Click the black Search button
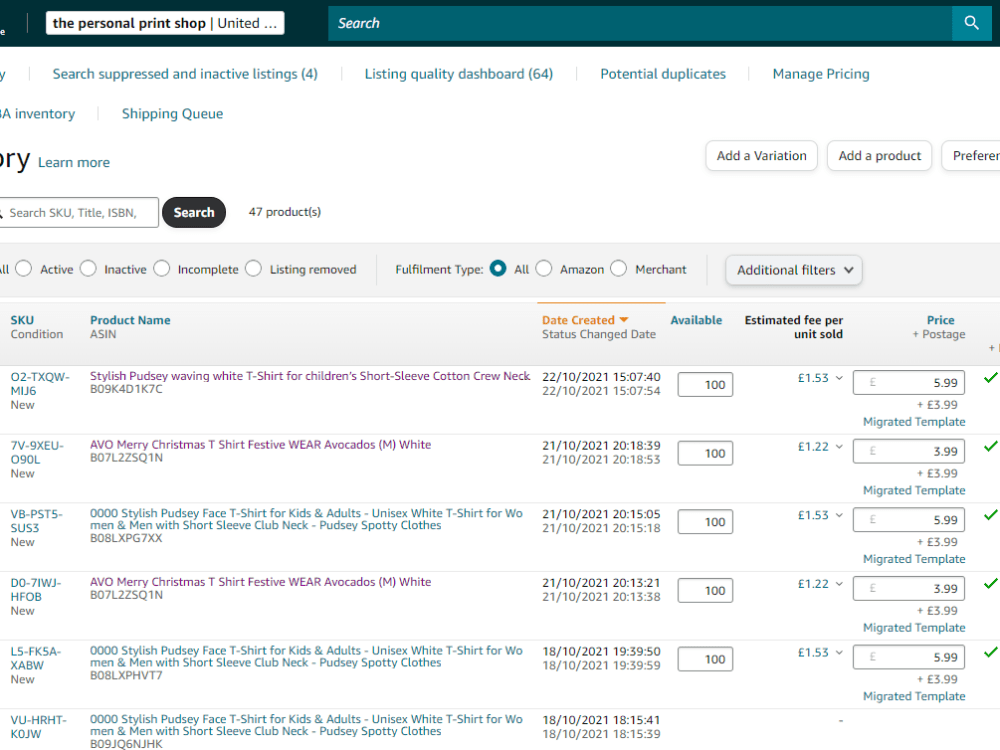Image resolution: width=1000 pixels, height=750 pixels. click(x=194, y=212)
